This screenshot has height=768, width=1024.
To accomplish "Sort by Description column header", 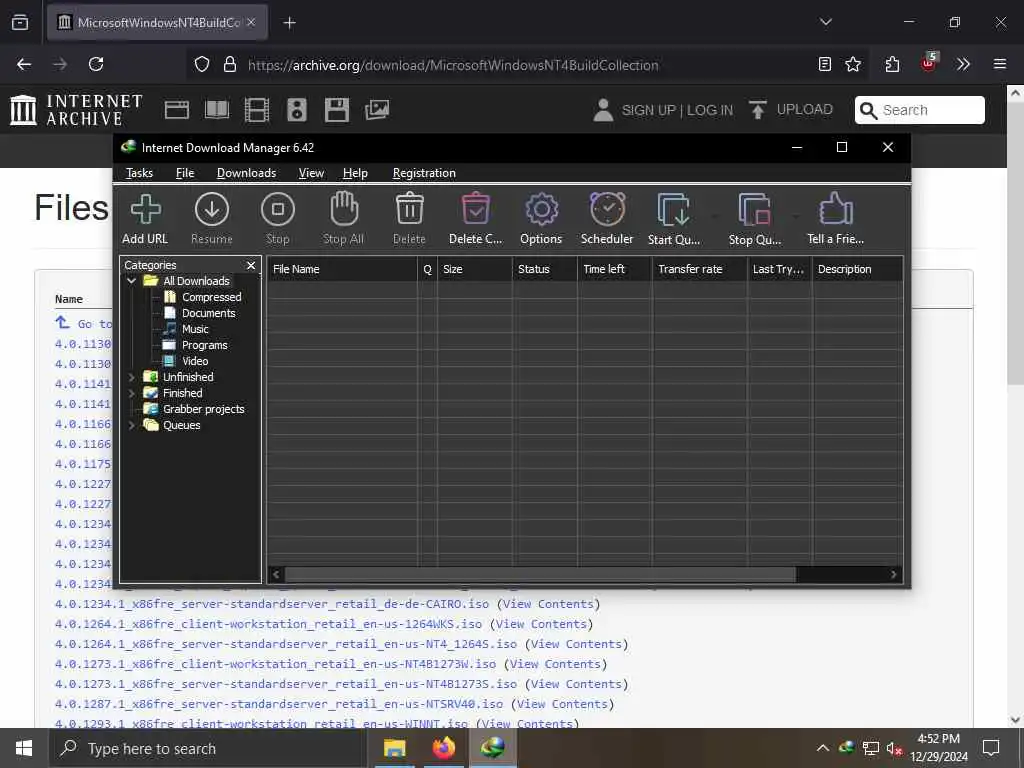I will 857,269.
